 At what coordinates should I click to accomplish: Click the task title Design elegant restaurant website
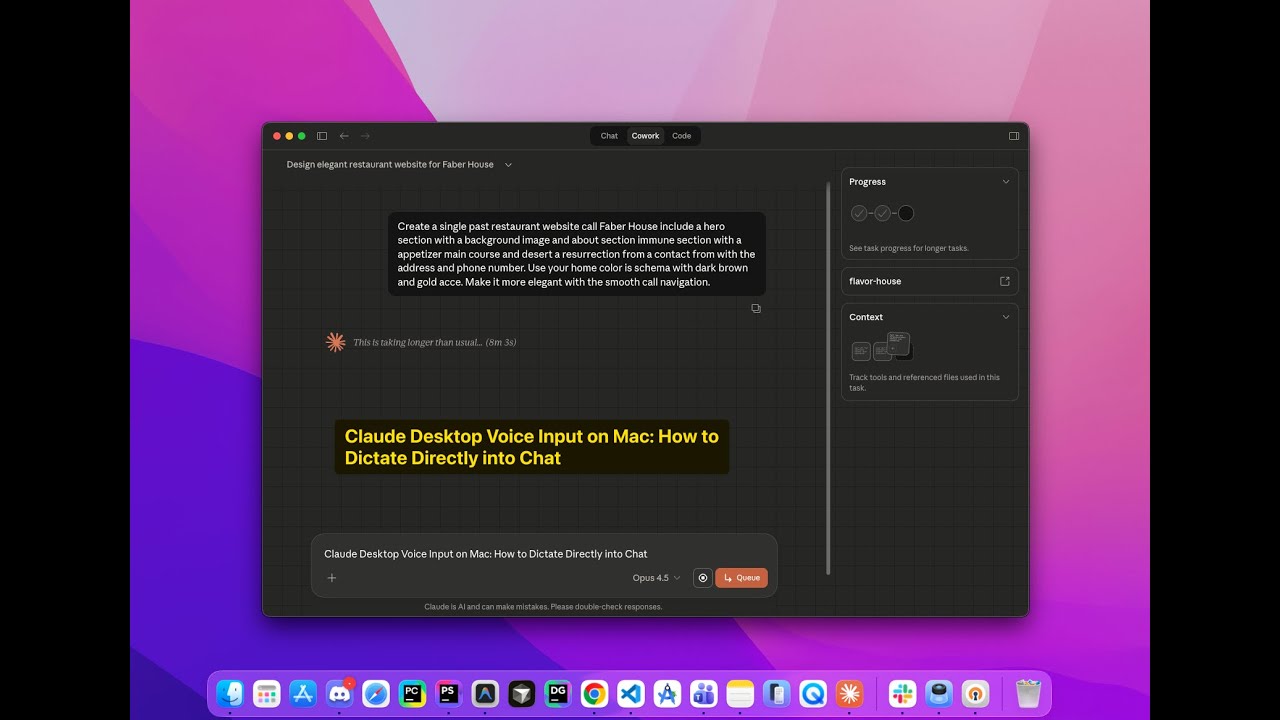pyautogui.click(x=390, y=165)
